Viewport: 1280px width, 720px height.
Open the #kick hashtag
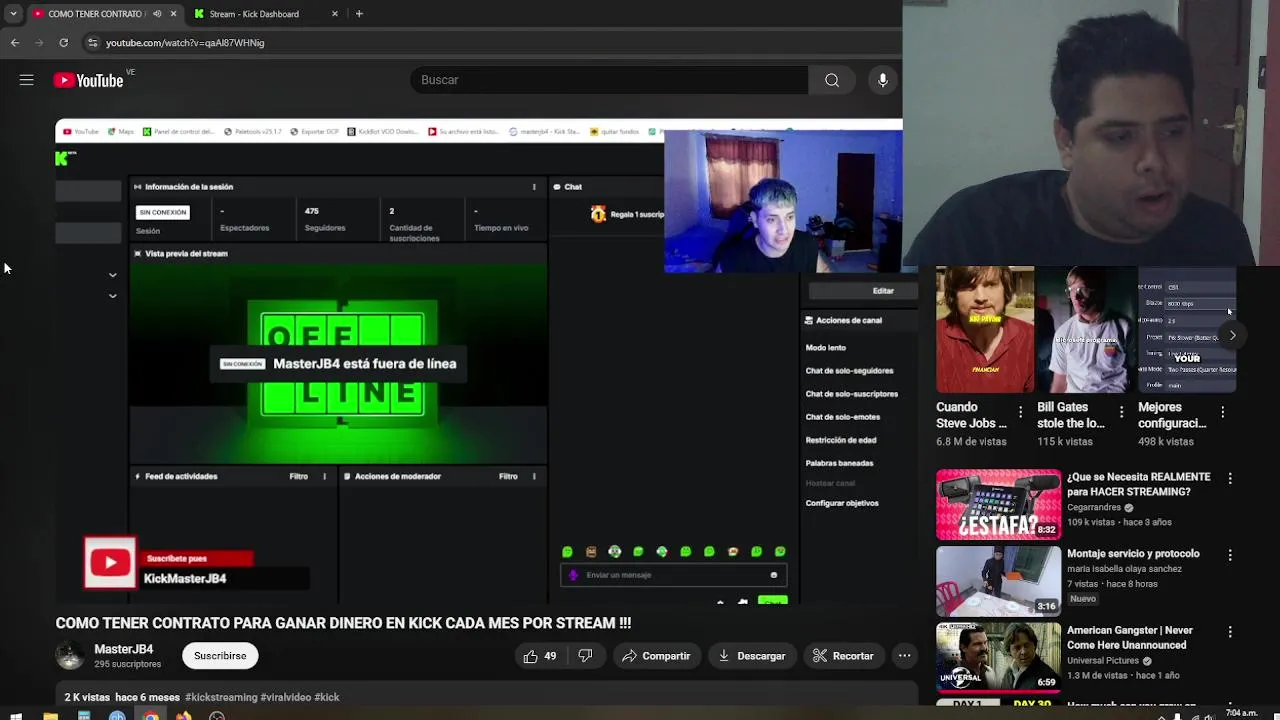pyautogui.click(x=327, y=697)
